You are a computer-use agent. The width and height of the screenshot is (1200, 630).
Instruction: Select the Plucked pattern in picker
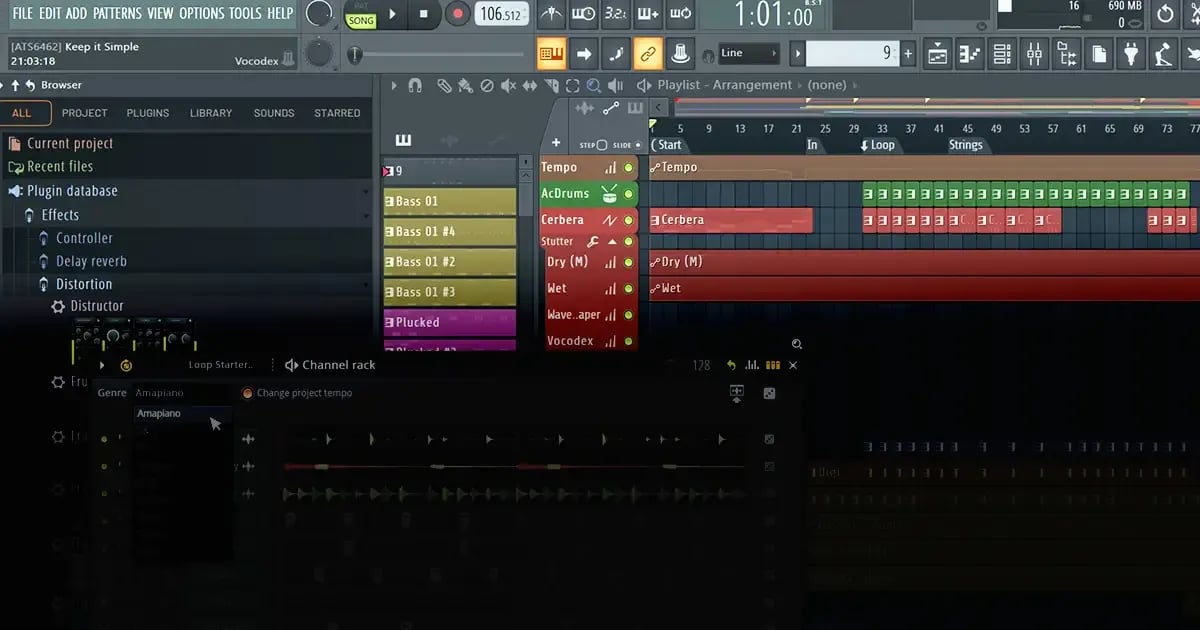(x=450, y=323)
